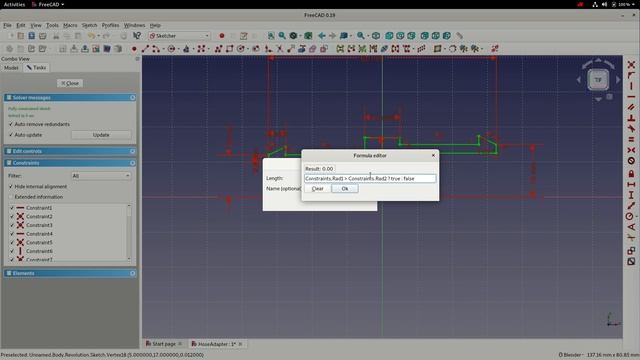Viewport: 640px width, 360px height.
Task: Collapse the Solver messages panel
Action: click(132, 98)
